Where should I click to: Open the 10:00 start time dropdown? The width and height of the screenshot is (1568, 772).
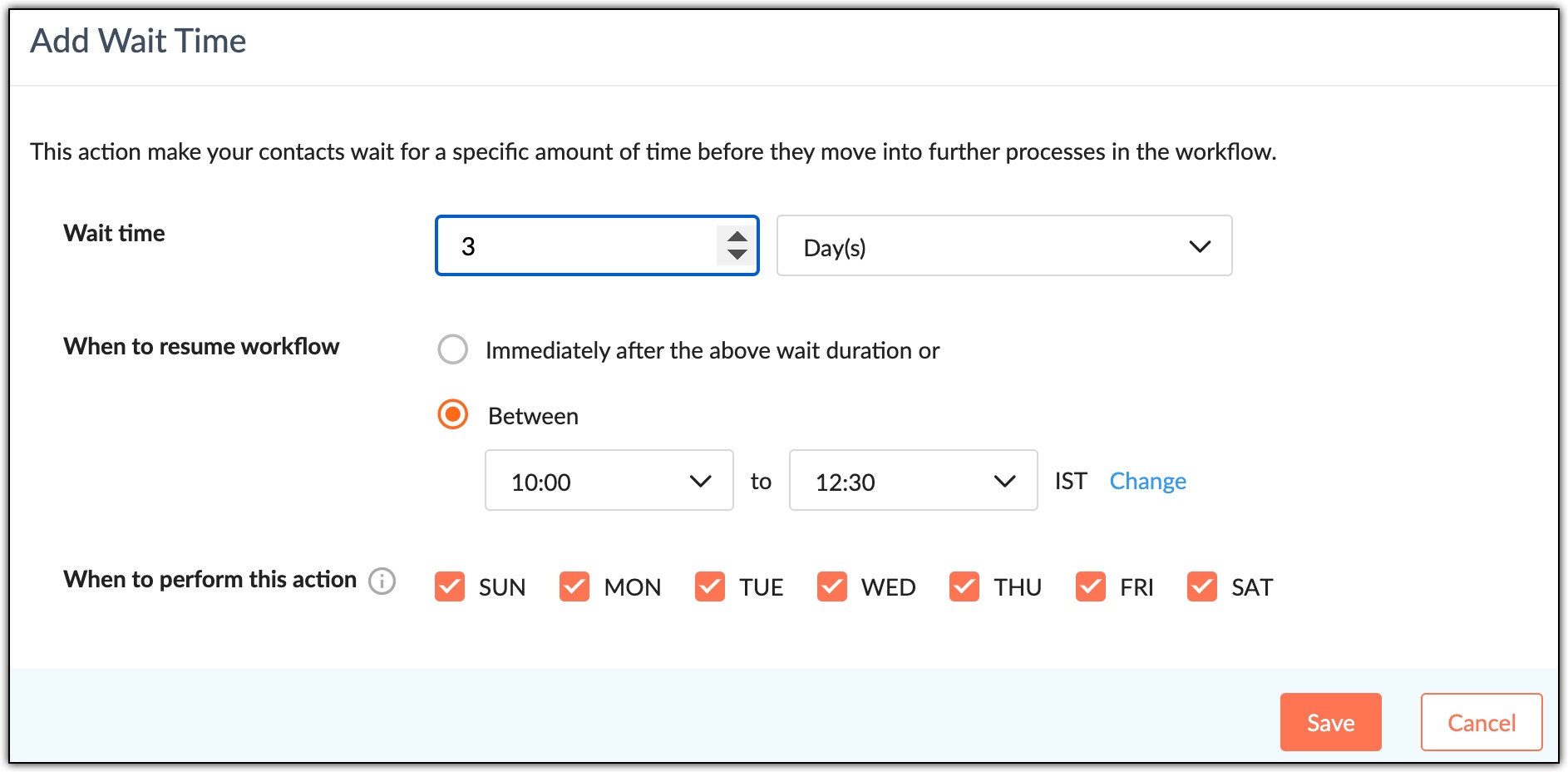pos(609,481)
